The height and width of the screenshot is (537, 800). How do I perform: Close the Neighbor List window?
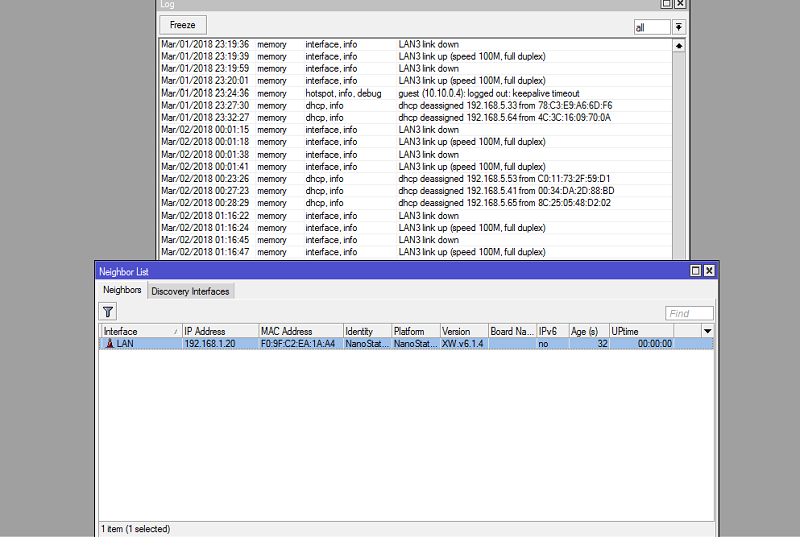tap(709, 271)
